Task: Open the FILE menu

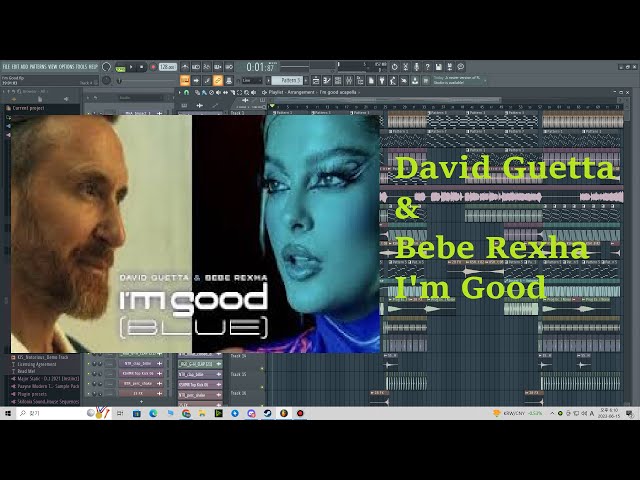Action: [x=7, y=67]
